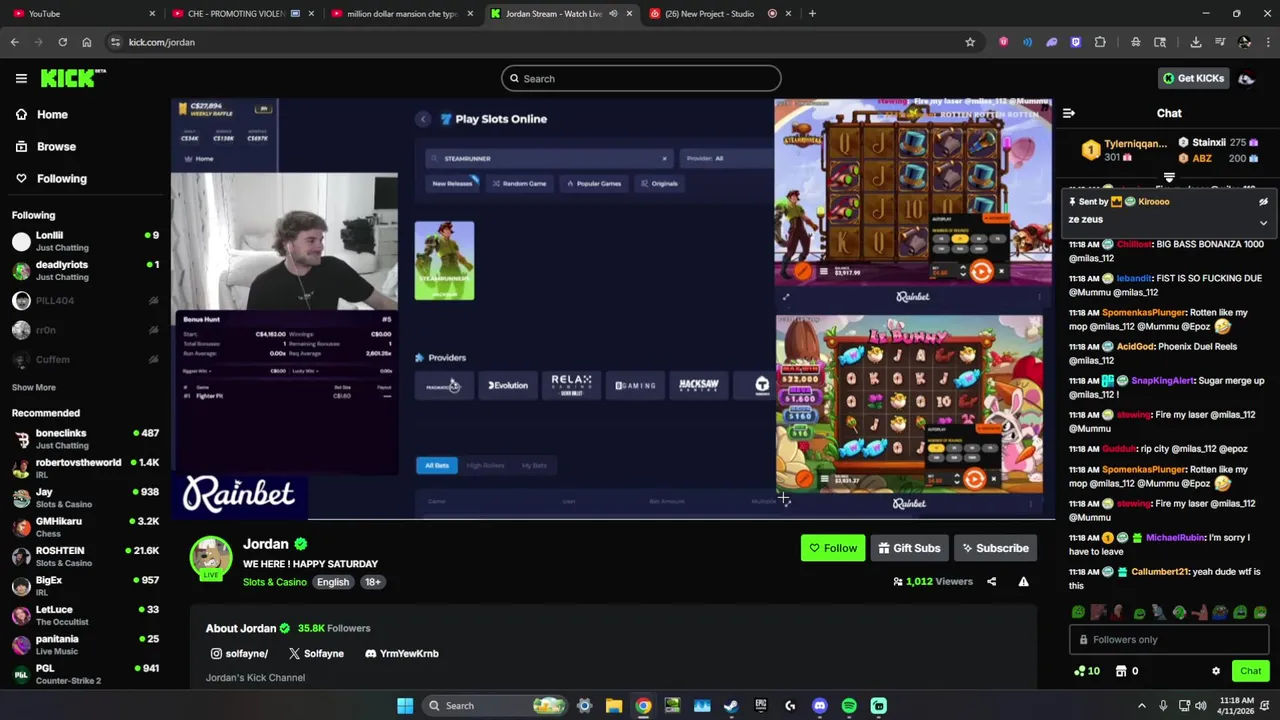Open Steam from the taskbar
This screenshot has width=1280, height=720.
coord(731,706)
